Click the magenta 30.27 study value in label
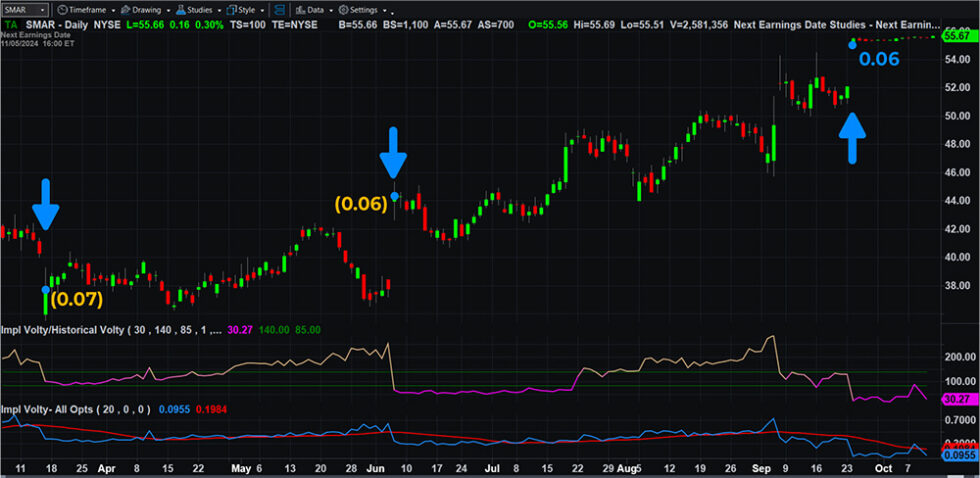 click(x=241, y=329)
